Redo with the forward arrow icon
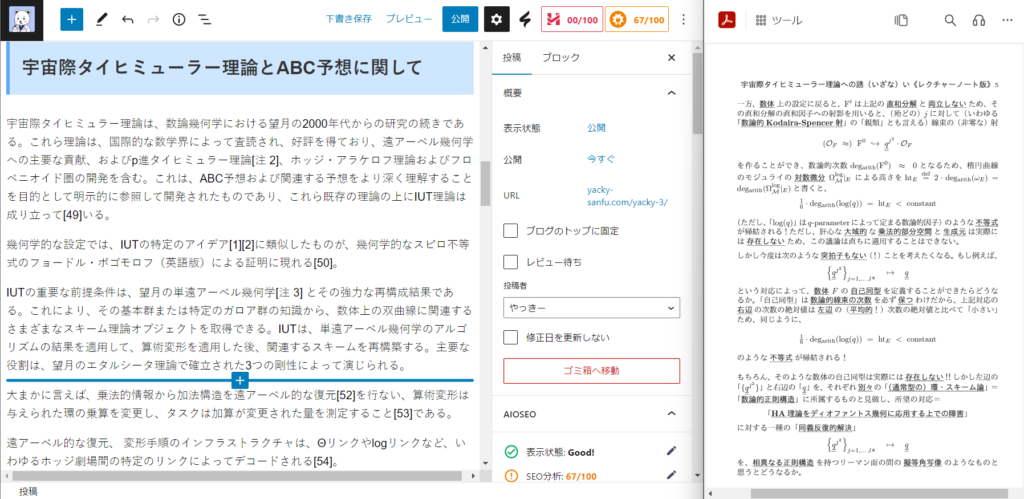Image resolution: width=1024 pixels, height=499 pixels. click(153, 20)
